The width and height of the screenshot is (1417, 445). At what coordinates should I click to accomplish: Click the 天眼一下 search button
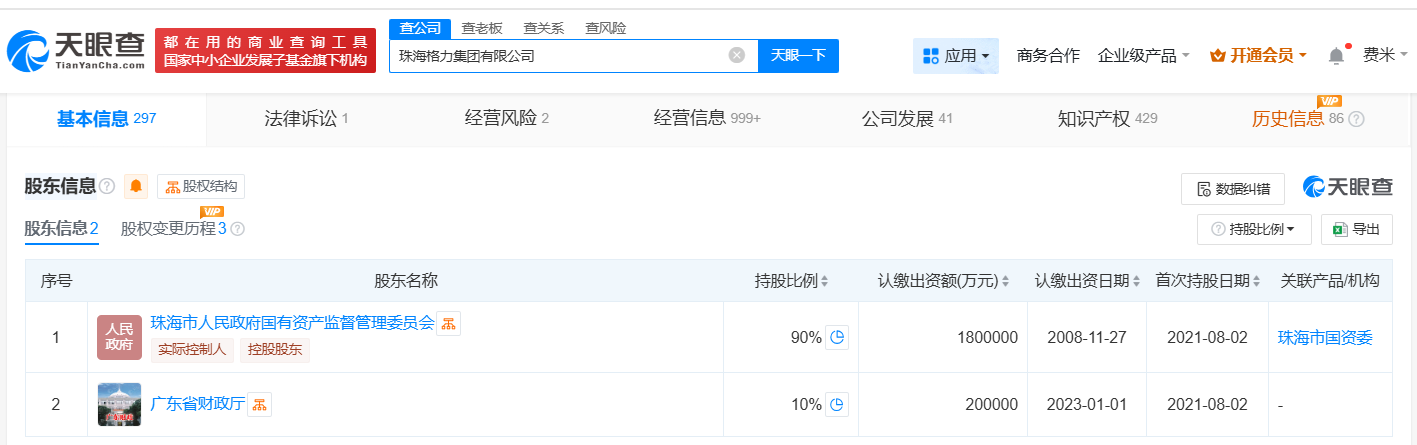[798, 56]
